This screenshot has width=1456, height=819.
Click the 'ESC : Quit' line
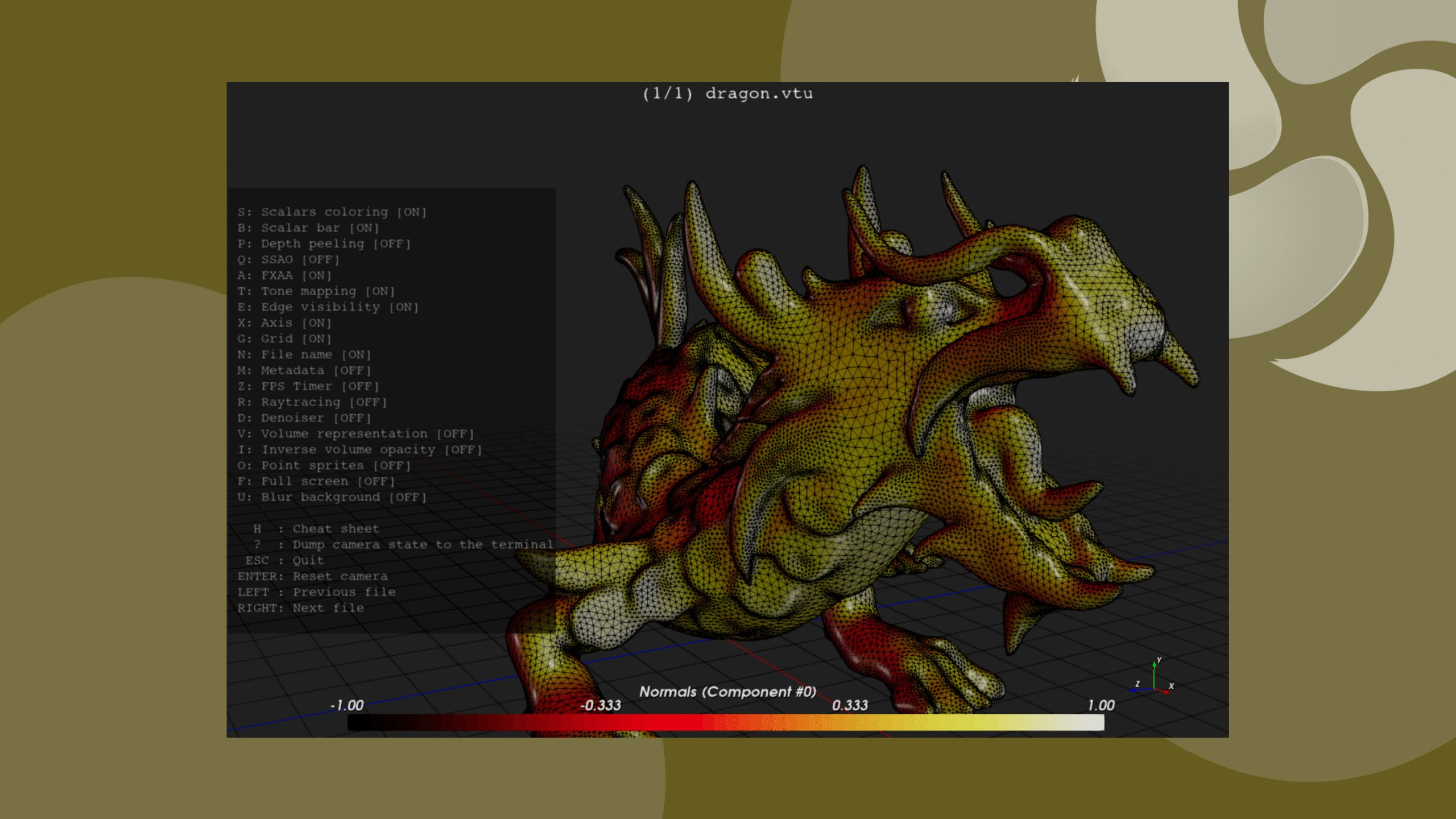tap(285, 561)
